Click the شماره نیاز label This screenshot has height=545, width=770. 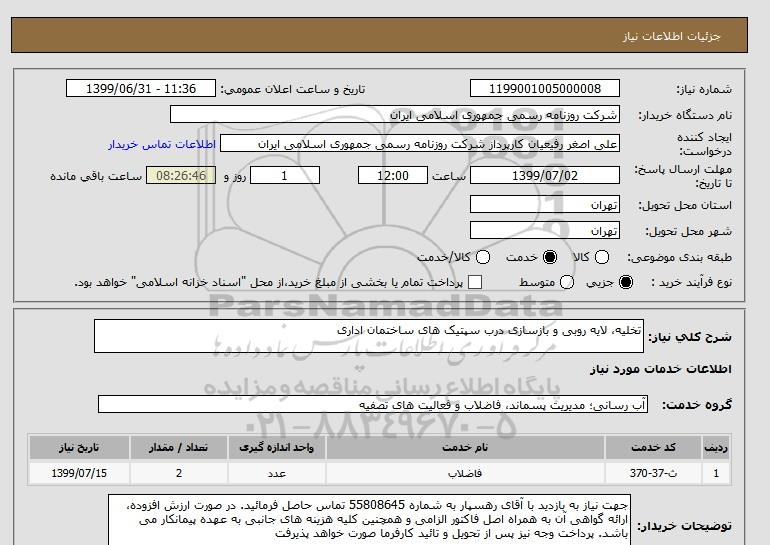pos(704,89)
